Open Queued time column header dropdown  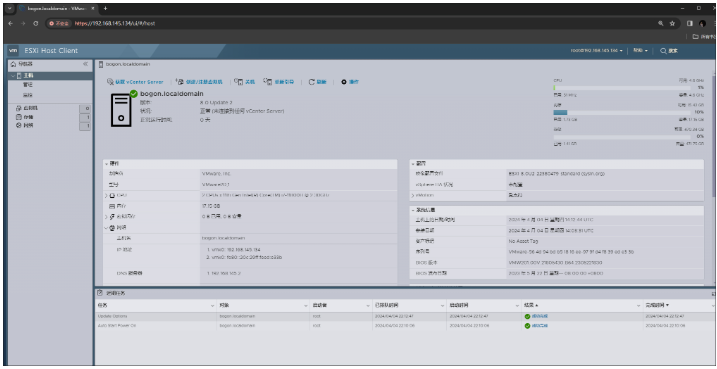(x=443, y=305)
